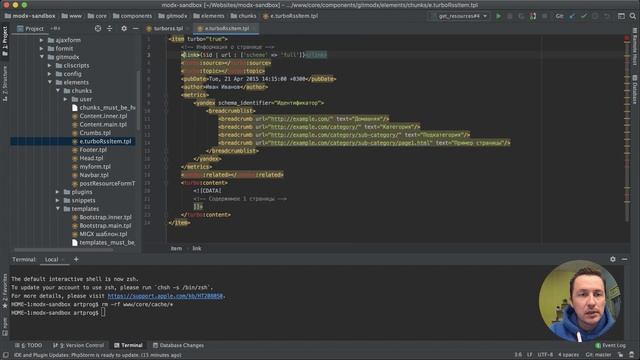Open the npm side tool window

tap(5, 327)
